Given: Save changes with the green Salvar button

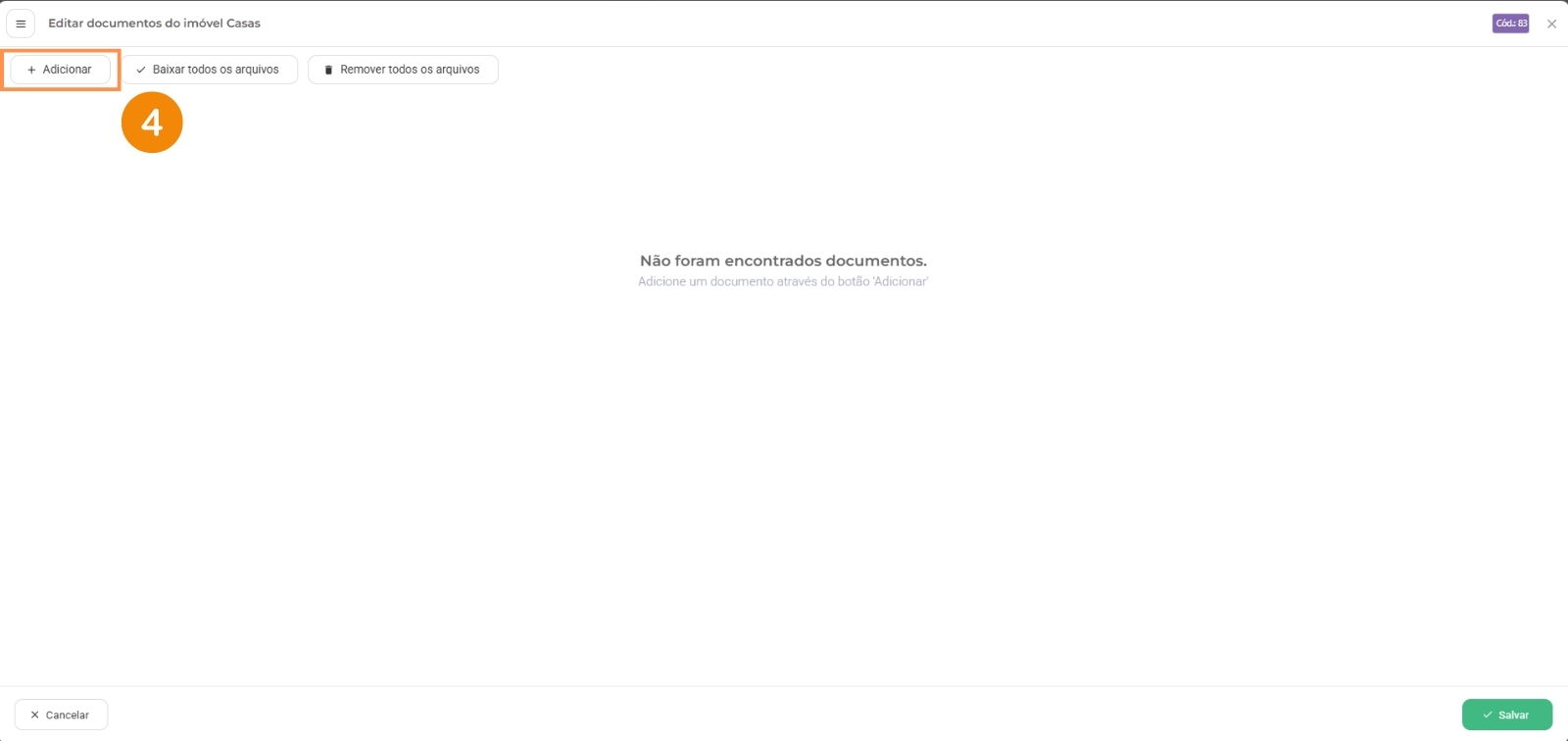Looking at the screenshot, I should 1506,715.
